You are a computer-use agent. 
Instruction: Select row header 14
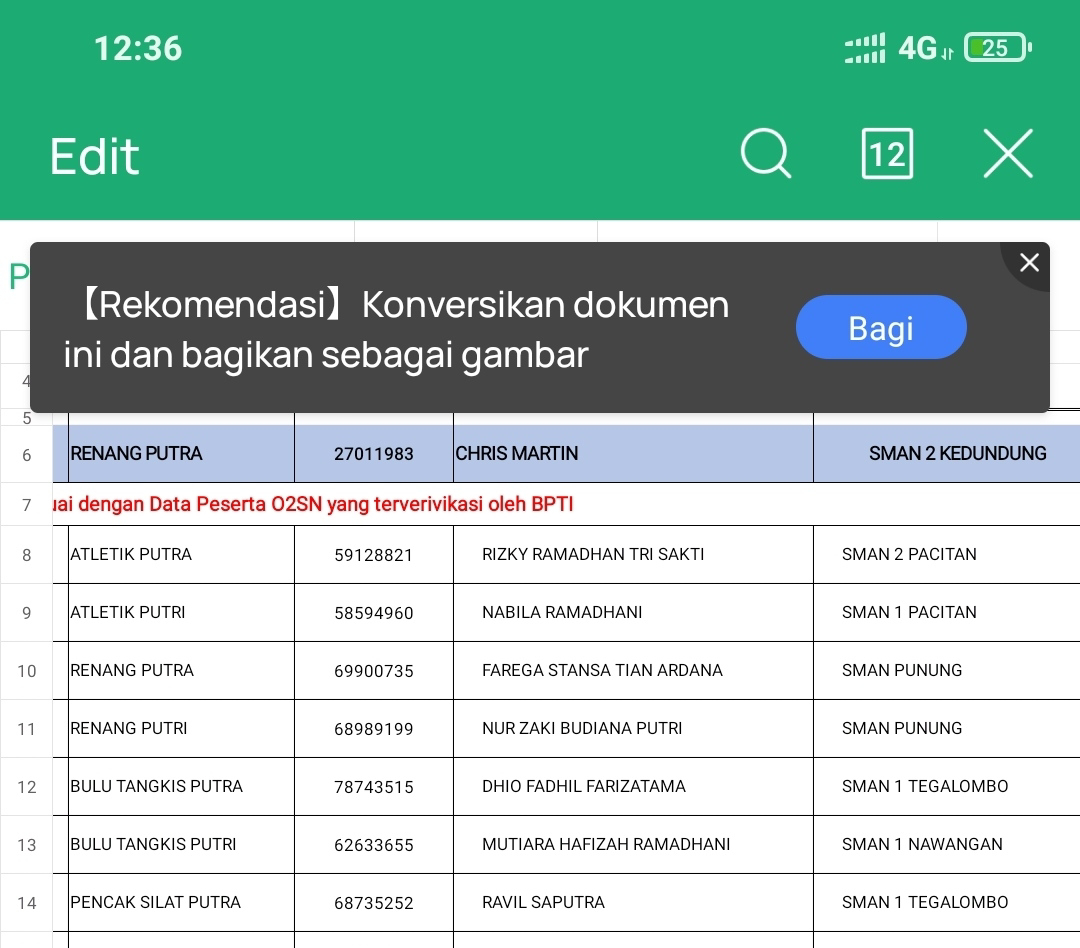26,903
